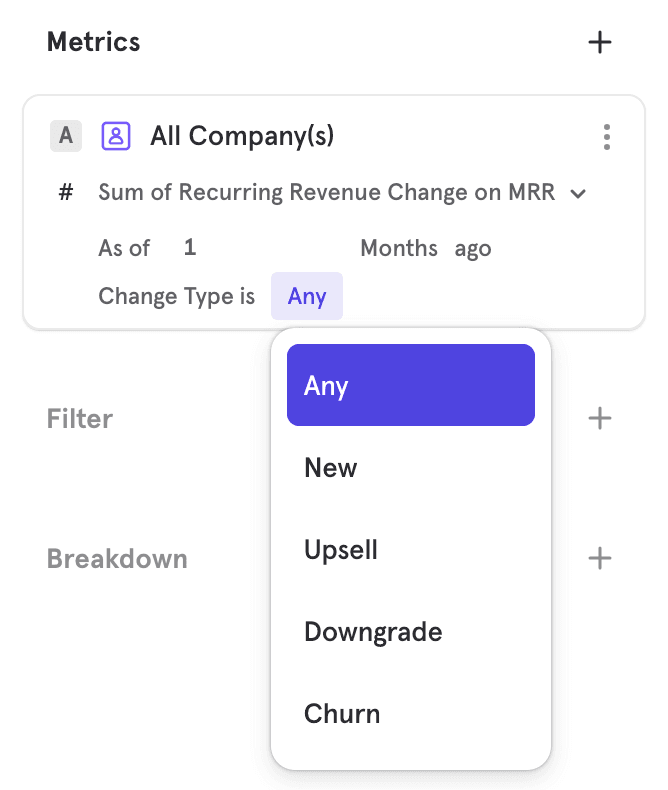The image size is (668, 790).
Task: Click the purple company entity icon
Action: tap(116, 136)
